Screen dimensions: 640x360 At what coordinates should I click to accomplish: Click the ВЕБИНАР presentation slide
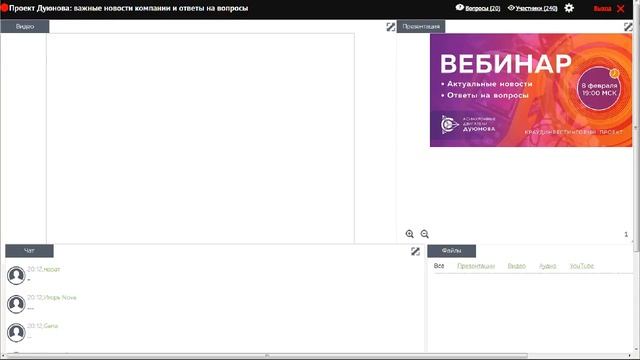(x=531, y=90)
